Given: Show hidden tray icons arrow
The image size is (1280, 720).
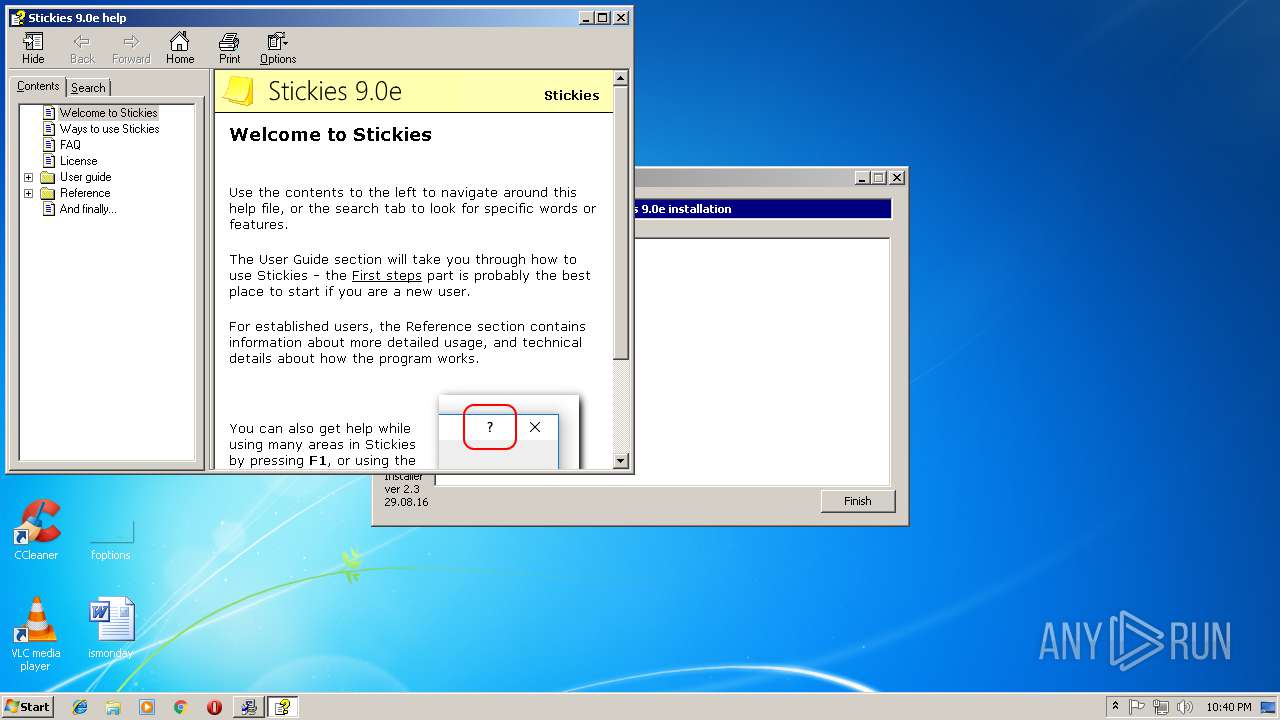Looking at the screenshot, I should (x=1115, y=707).
